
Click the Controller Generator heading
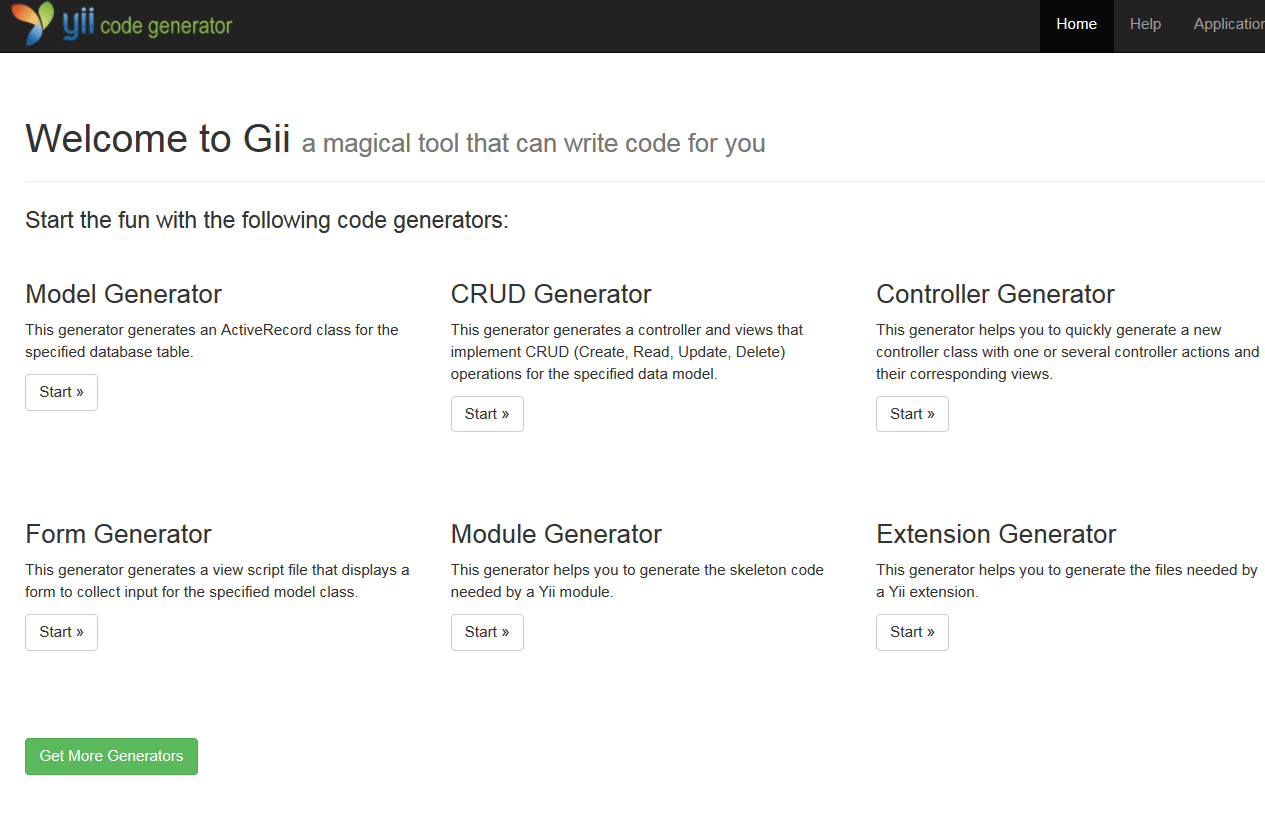(995, 294)
